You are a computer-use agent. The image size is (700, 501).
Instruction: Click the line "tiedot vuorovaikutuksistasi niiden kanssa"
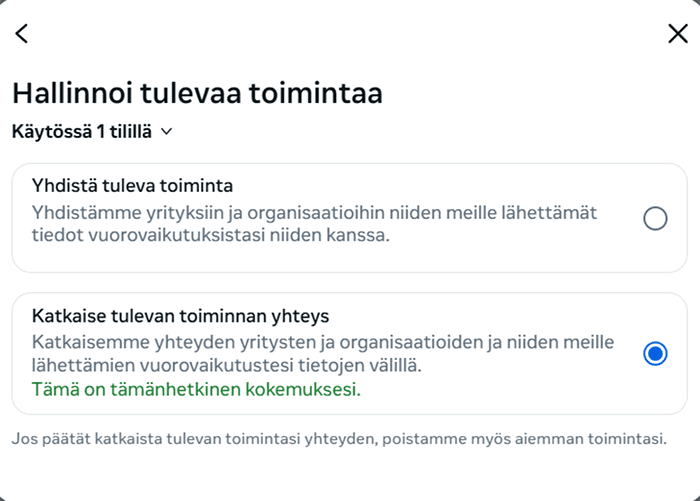pyautogui.click(x=210, y=236)
